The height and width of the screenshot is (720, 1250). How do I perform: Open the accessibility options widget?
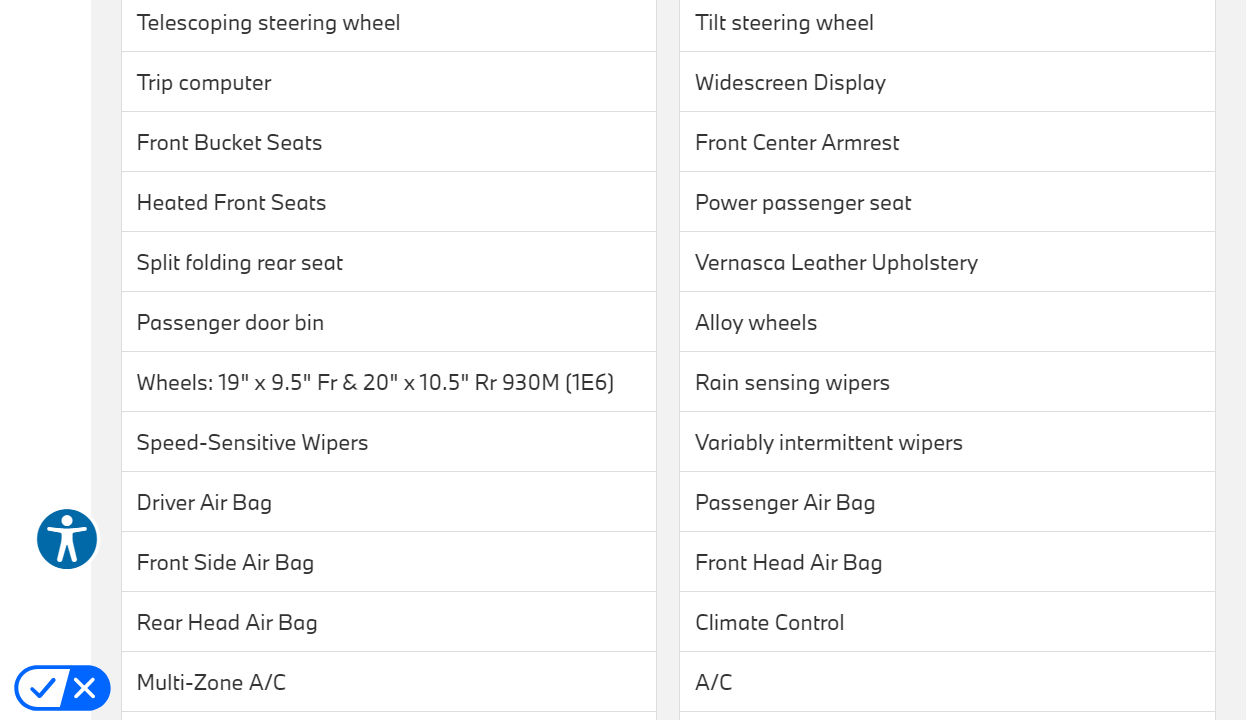67,539
